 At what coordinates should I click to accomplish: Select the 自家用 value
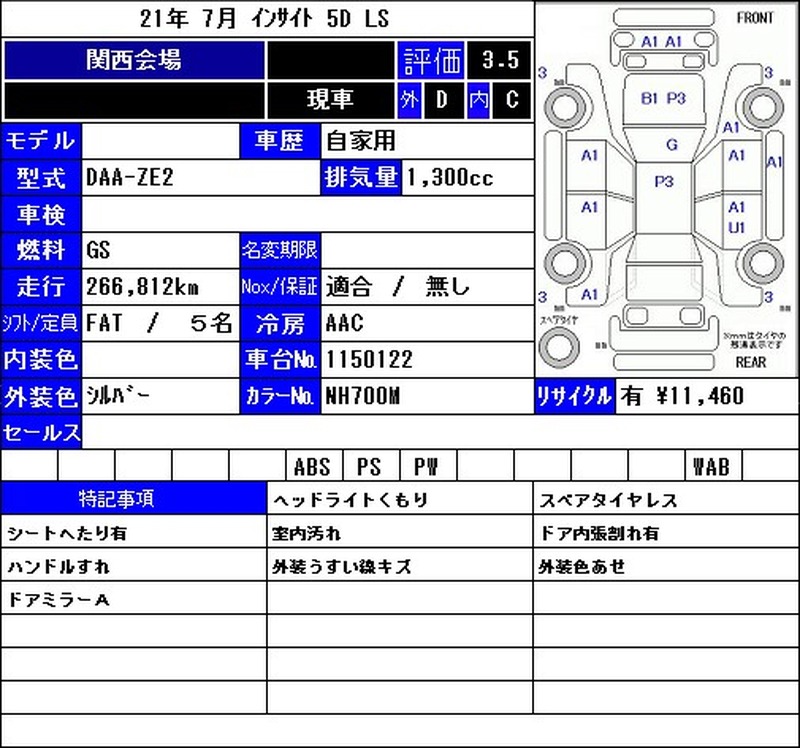pyautogui.click(x=361, y=141)
